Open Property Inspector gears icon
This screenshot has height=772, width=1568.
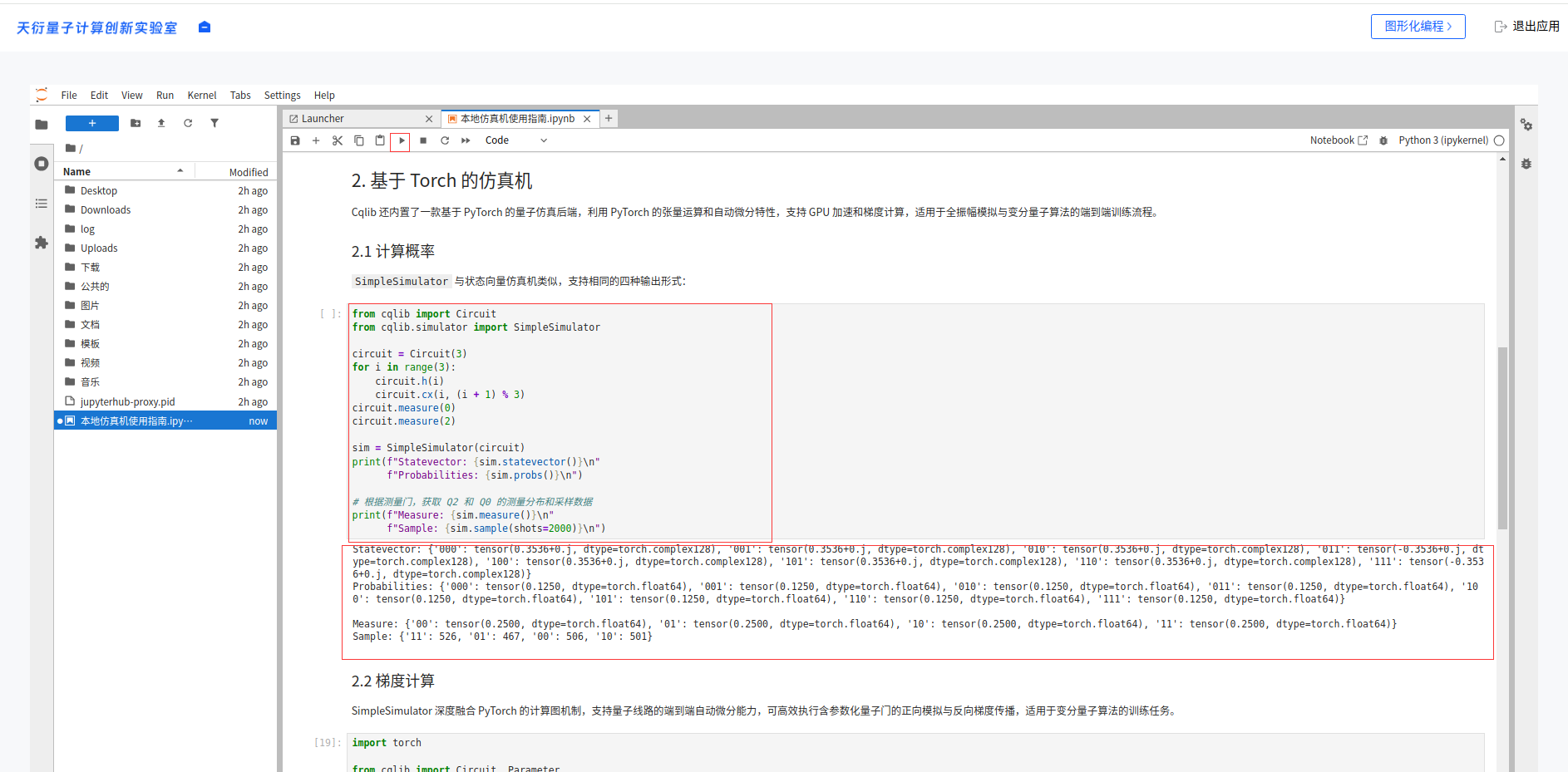pyautogui.click(x=1526, y=125)
